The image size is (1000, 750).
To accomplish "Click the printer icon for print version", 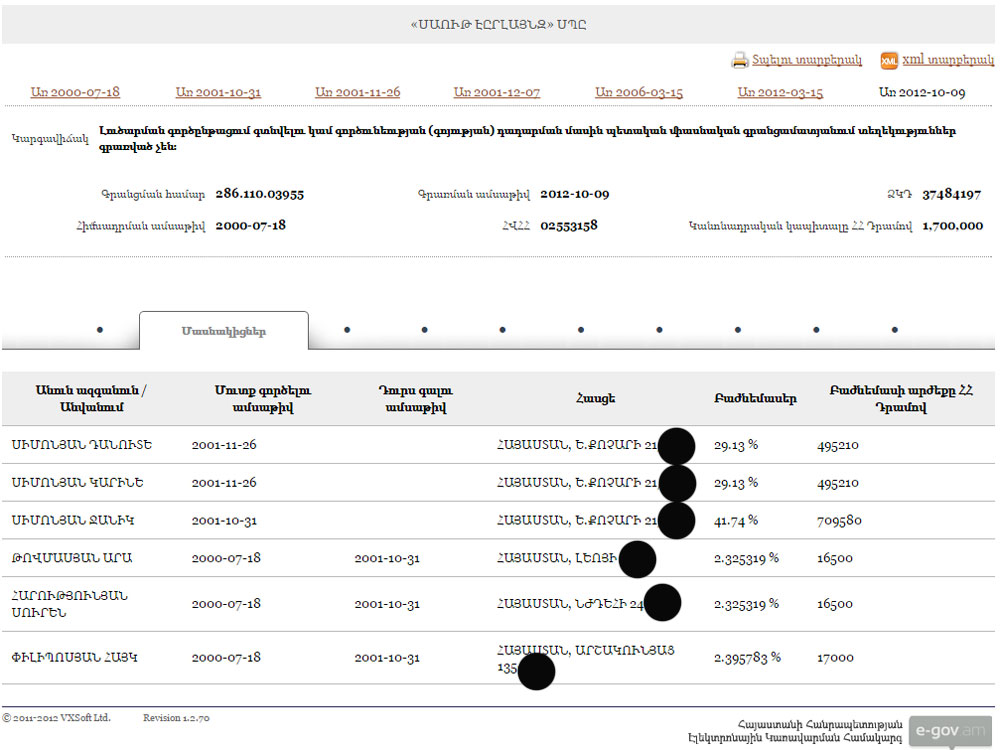I will point(739,60).
